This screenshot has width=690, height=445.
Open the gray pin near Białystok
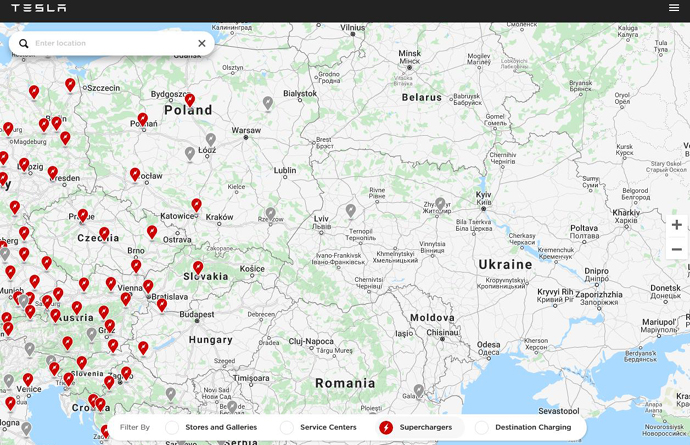268,102
